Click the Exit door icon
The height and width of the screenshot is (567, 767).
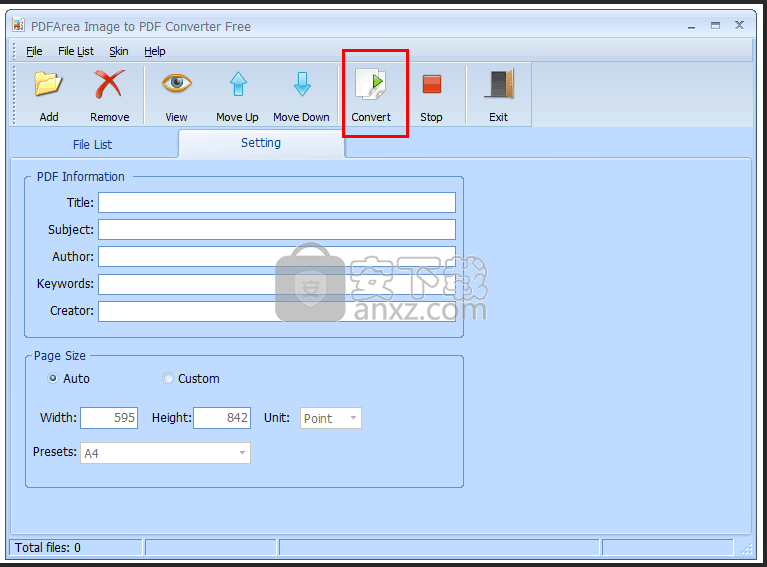tap(499, 85)
